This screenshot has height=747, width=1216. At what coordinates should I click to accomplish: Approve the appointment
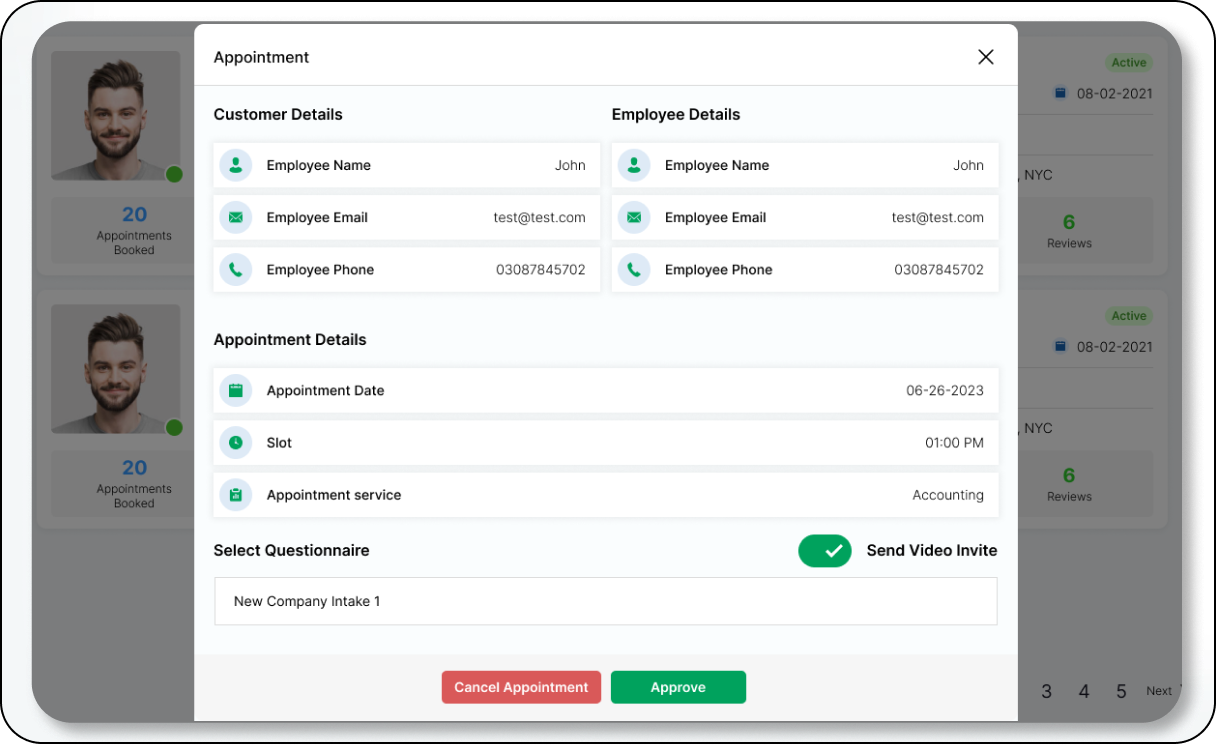tap(678, 688)
